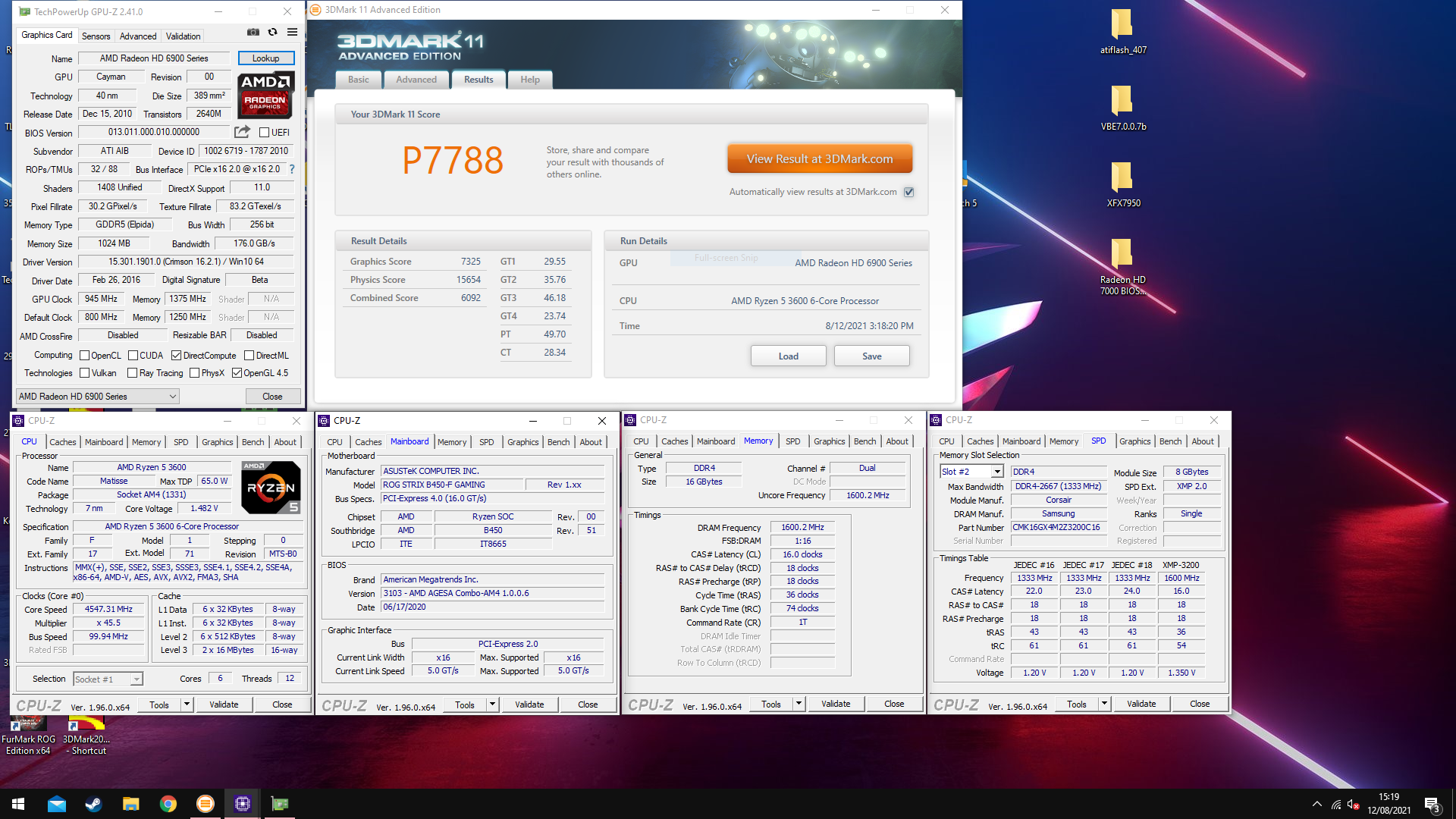
Task: Open Tools dropdown arrow in CPU-Z SPD window
Action: pyautogui.click(x=1104, y=704)
